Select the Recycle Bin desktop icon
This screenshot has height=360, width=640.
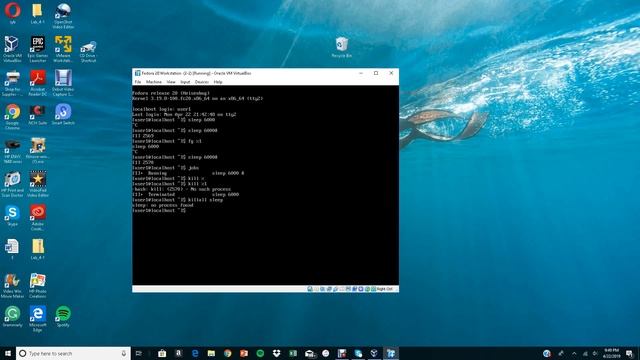pos(342,47)
